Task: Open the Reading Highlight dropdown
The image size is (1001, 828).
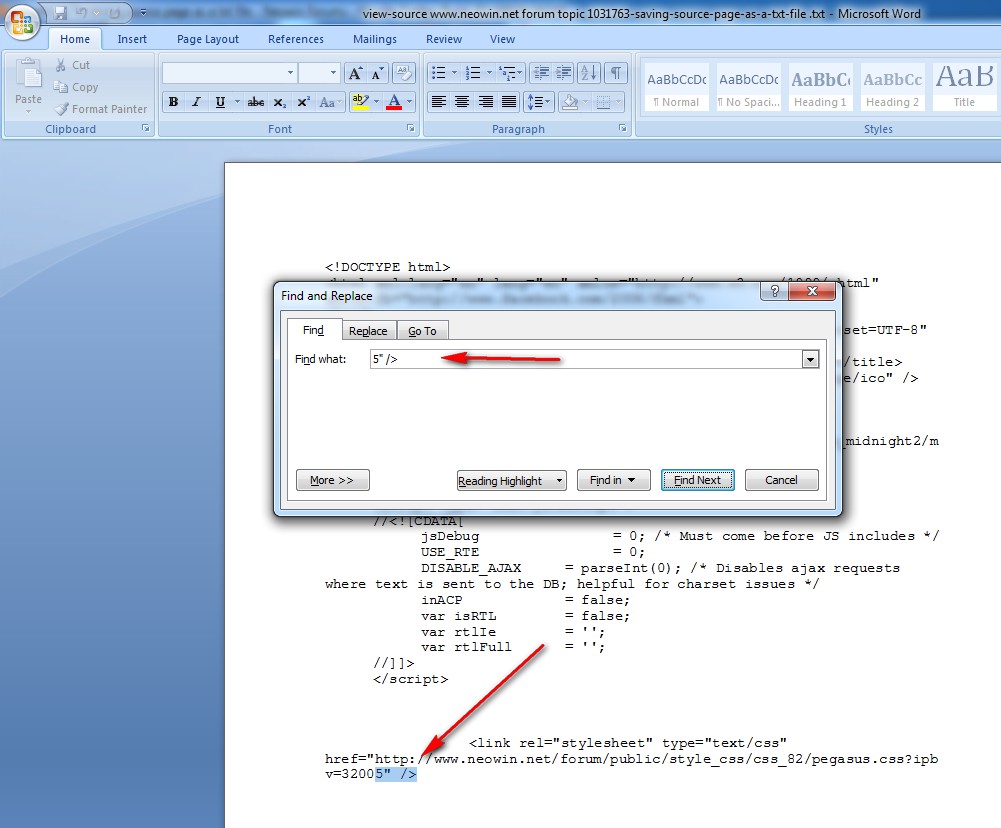Action: (x=512, y=481)
